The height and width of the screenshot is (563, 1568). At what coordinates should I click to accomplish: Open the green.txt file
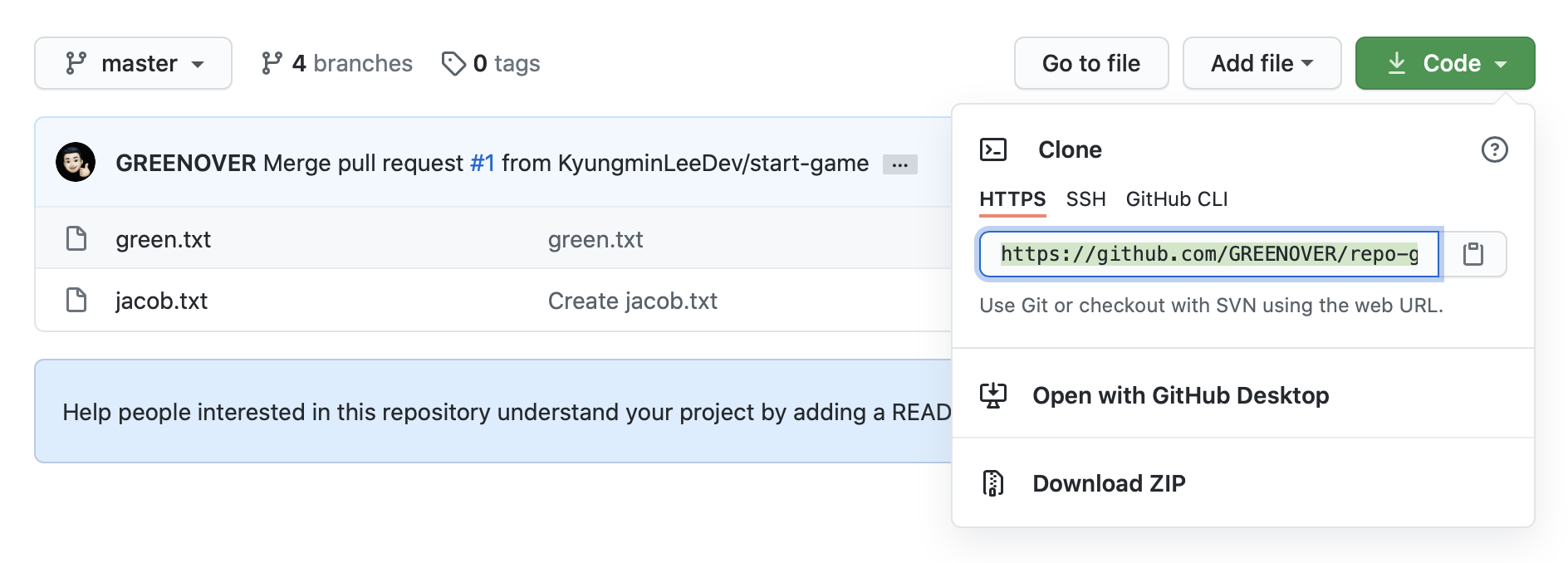tap(164, 239)
